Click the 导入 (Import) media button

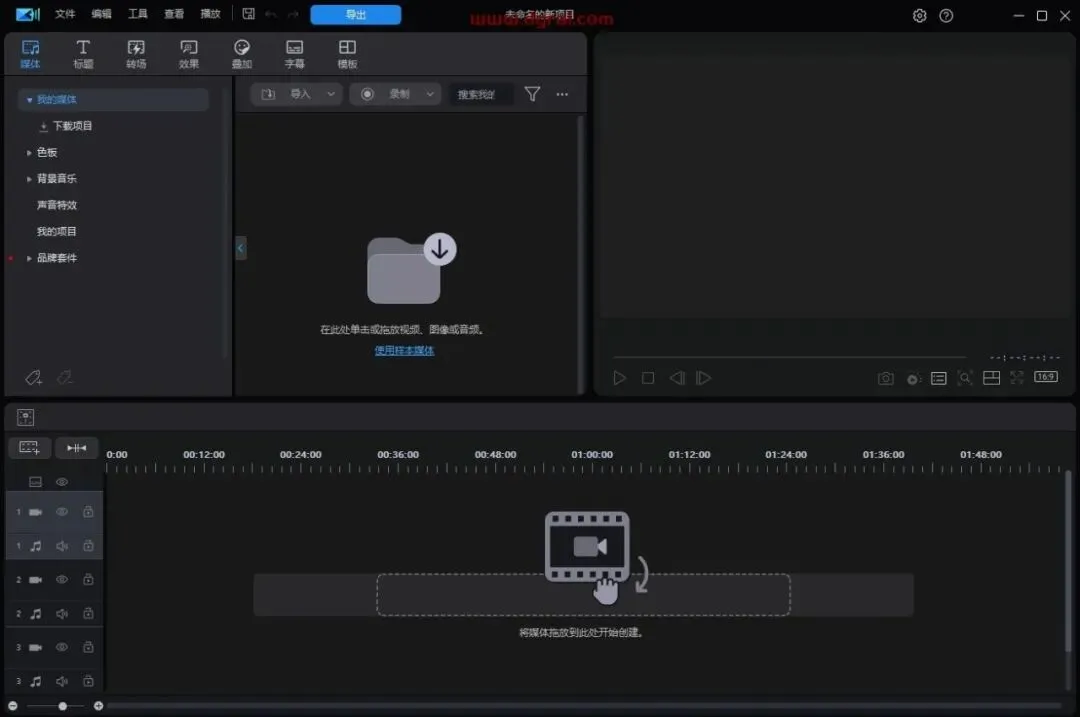tap(287, 94)
